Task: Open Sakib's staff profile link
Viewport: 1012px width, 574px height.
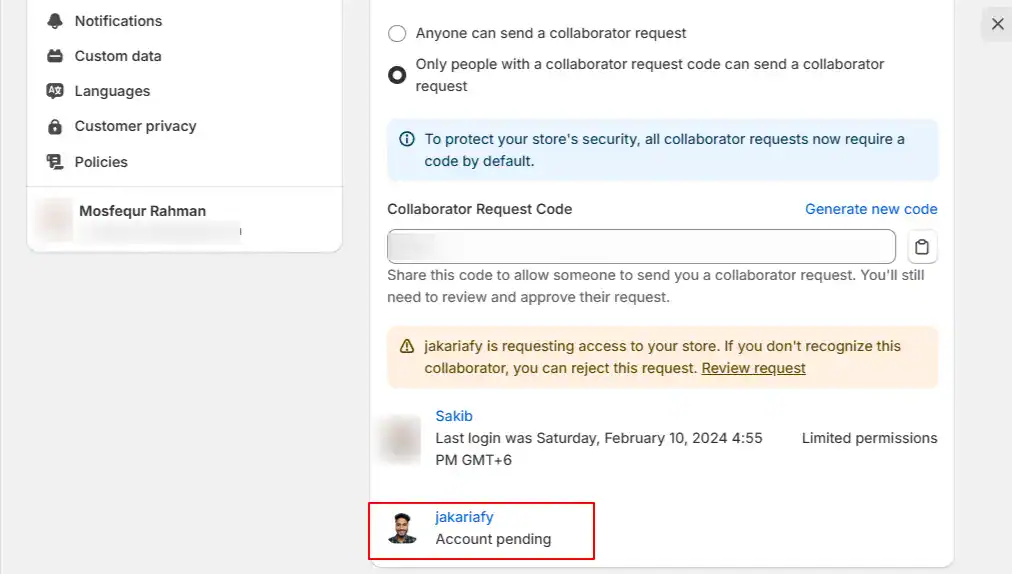Action: coord(454,416)
